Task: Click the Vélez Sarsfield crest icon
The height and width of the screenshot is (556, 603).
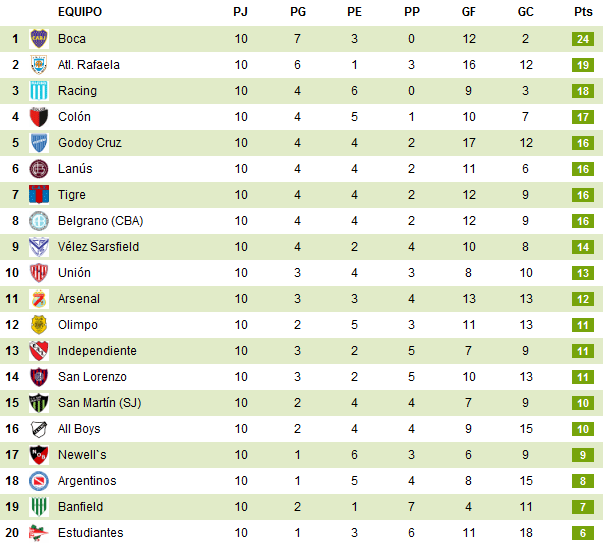Action: coord(39,247)
